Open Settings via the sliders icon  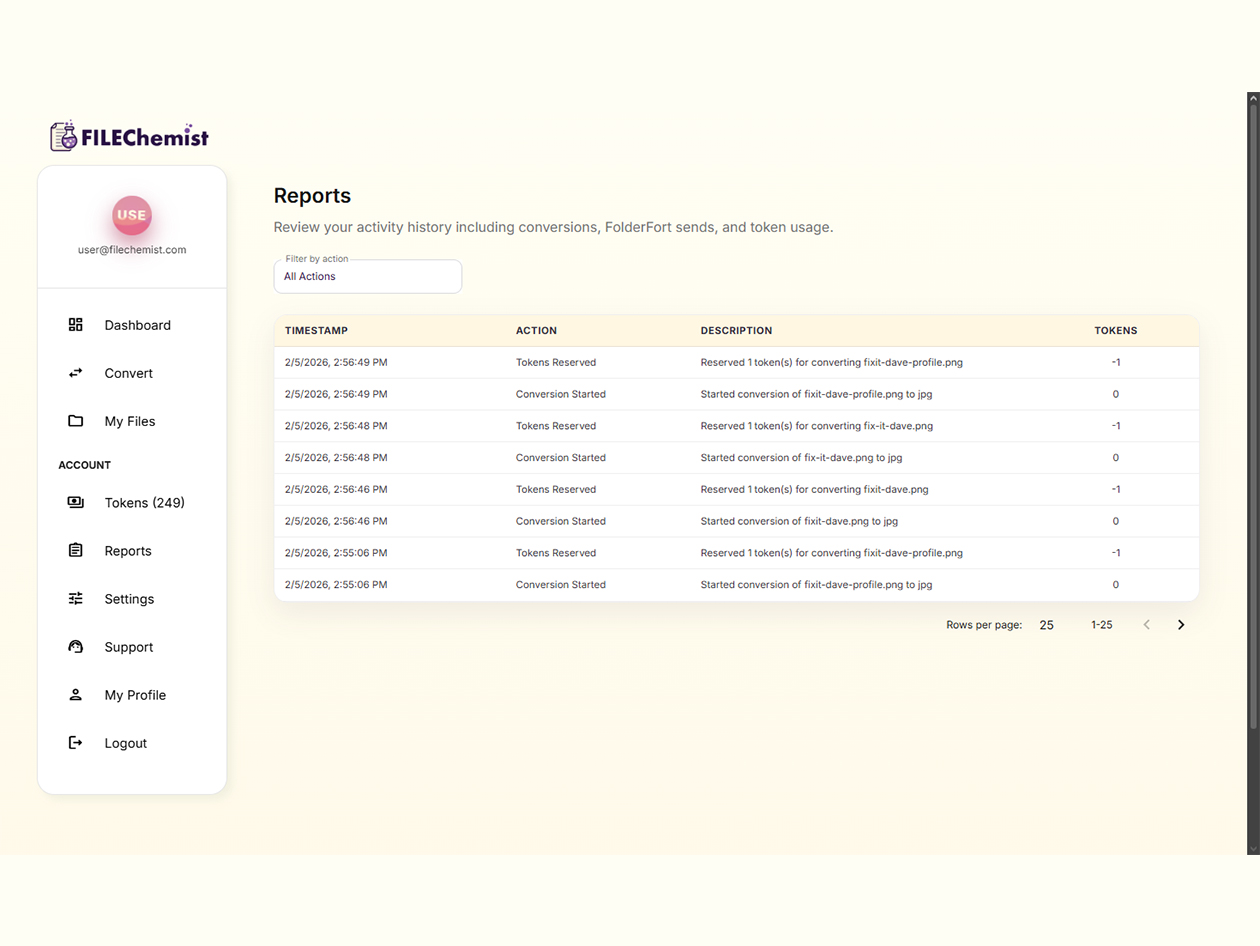pos(75,598)
